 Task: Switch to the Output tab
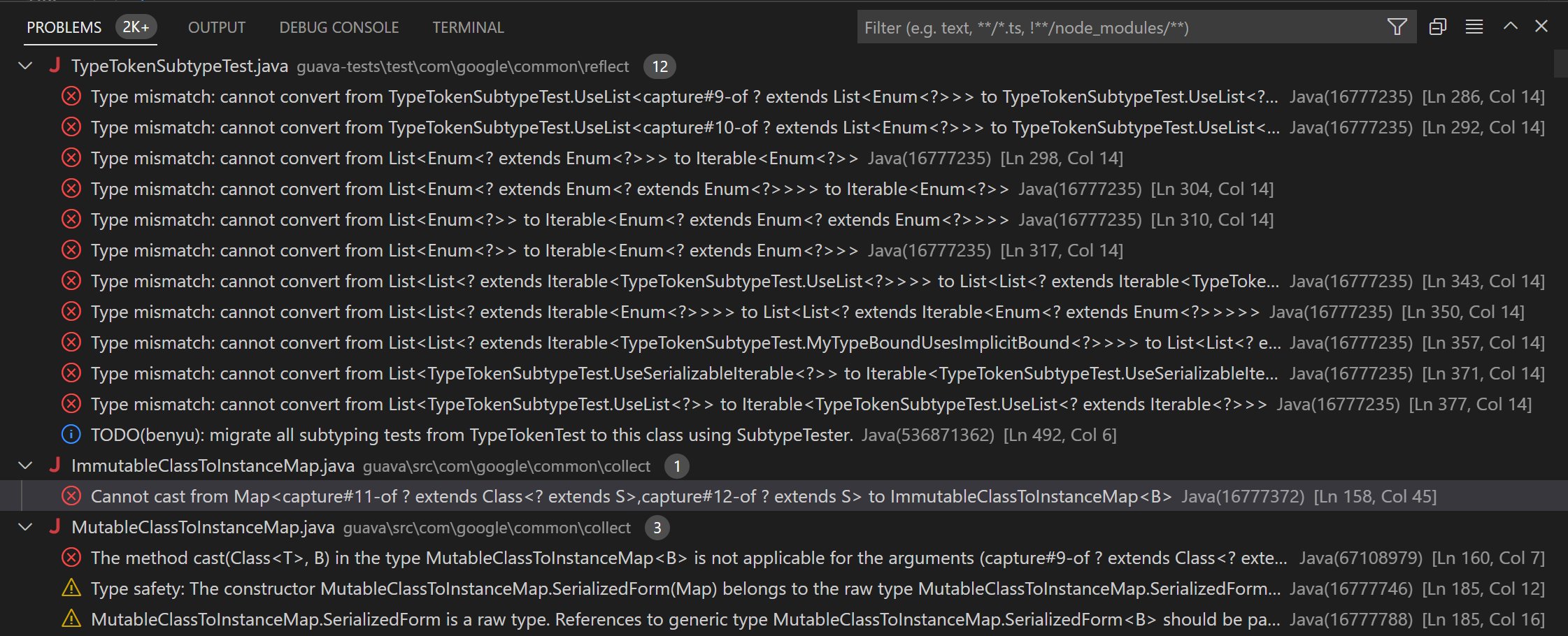coord(216,27)
